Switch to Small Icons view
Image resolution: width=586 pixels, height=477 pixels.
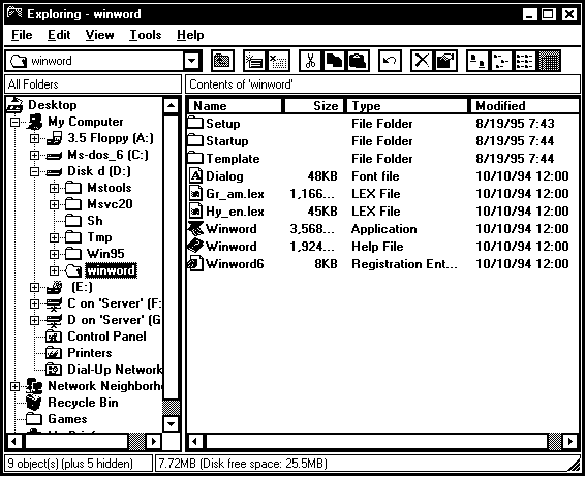[x=501, y=61]
